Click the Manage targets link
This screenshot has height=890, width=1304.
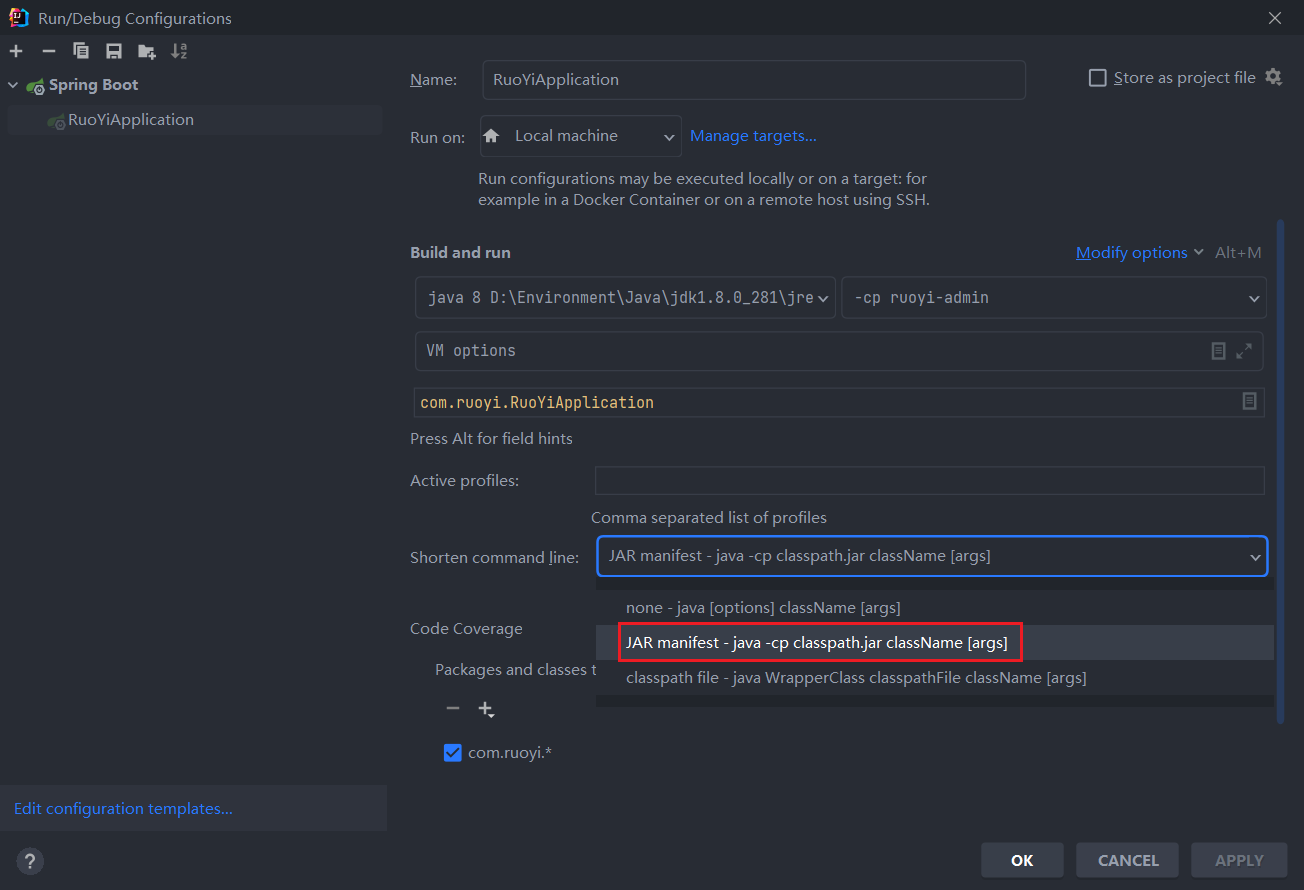pos(753,136)
